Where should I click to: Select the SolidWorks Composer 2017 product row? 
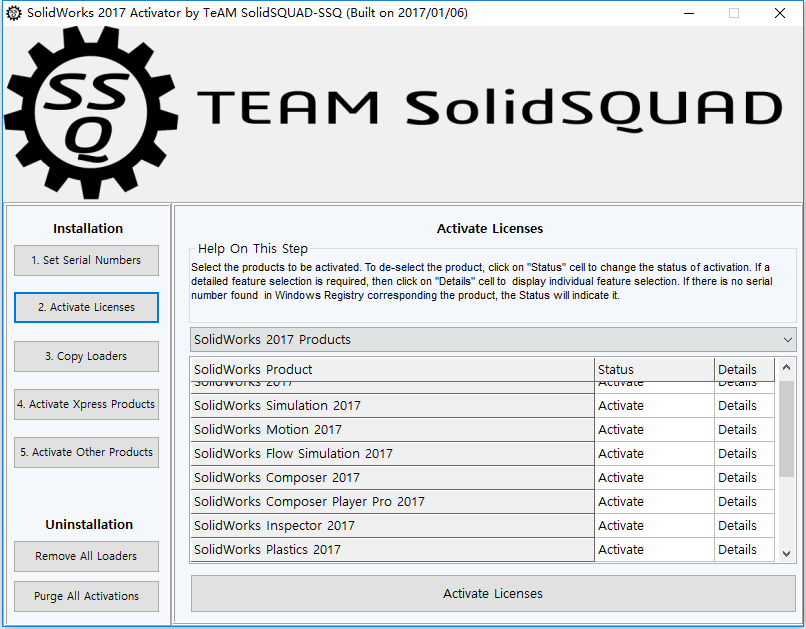click(x=392, y=477)
